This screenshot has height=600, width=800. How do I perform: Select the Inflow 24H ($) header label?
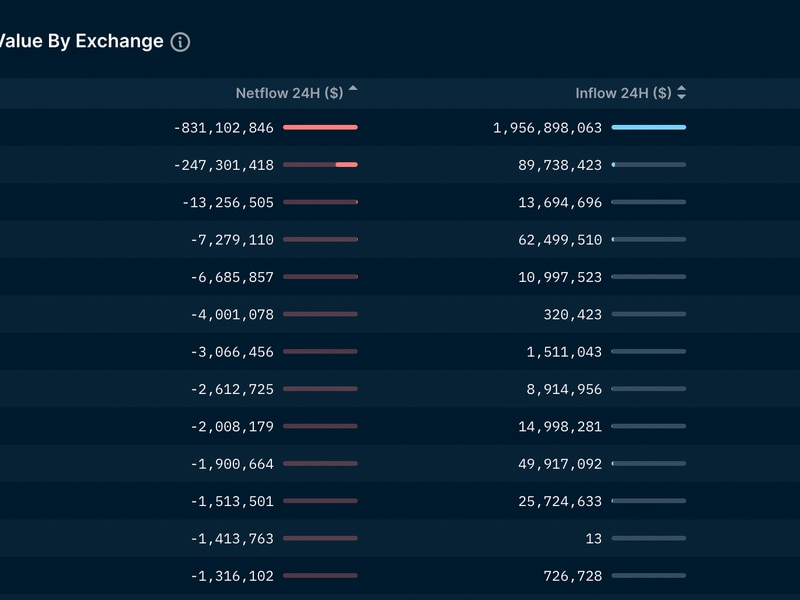point(623,93)
